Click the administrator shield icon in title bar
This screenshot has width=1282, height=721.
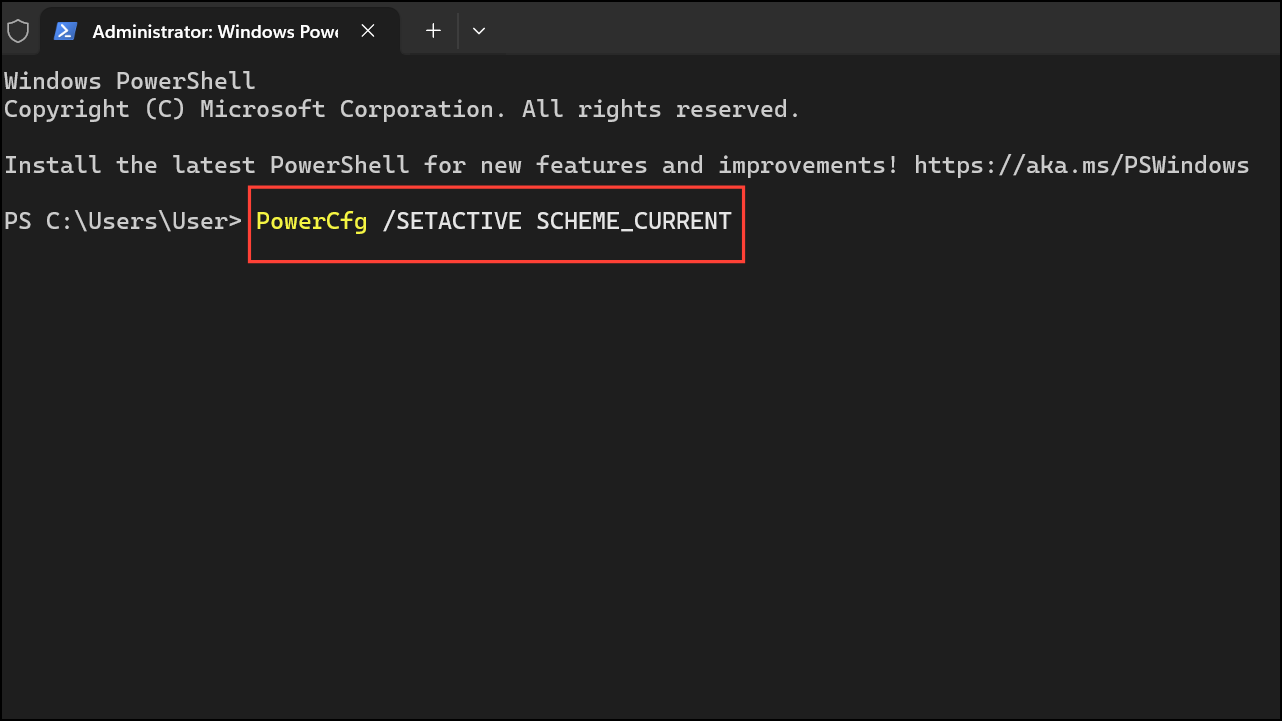click(x=18, y=31)
